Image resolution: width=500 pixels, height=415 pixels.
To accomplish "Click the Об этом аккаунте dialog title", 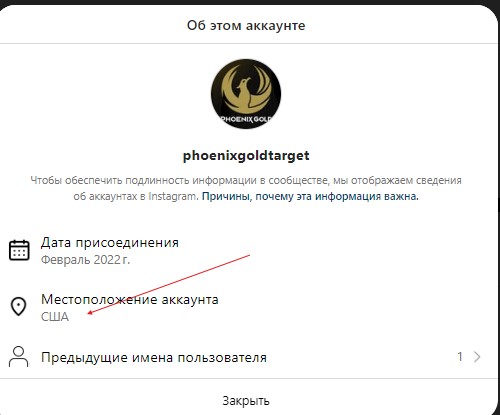I will pyautogui.click(x=246, y=26).
